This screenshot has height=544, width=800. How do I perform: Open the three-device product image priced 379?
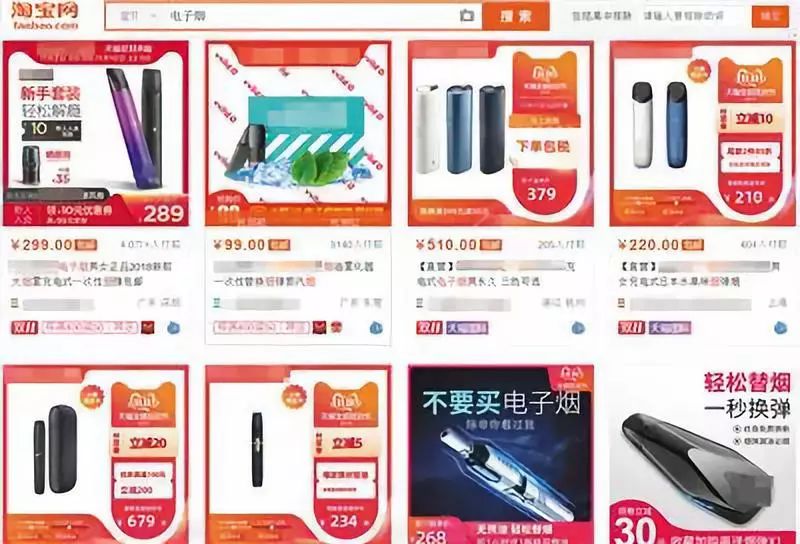(x=501, y=134)
